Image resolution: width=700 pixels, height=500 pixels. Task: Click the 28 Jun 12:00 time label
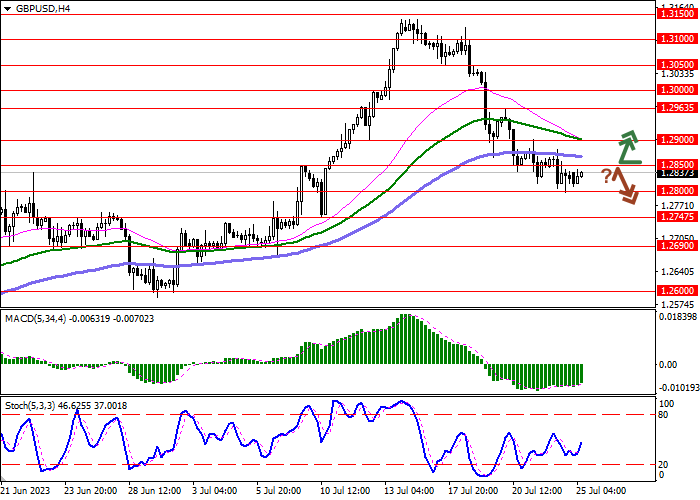click(155, 491)
